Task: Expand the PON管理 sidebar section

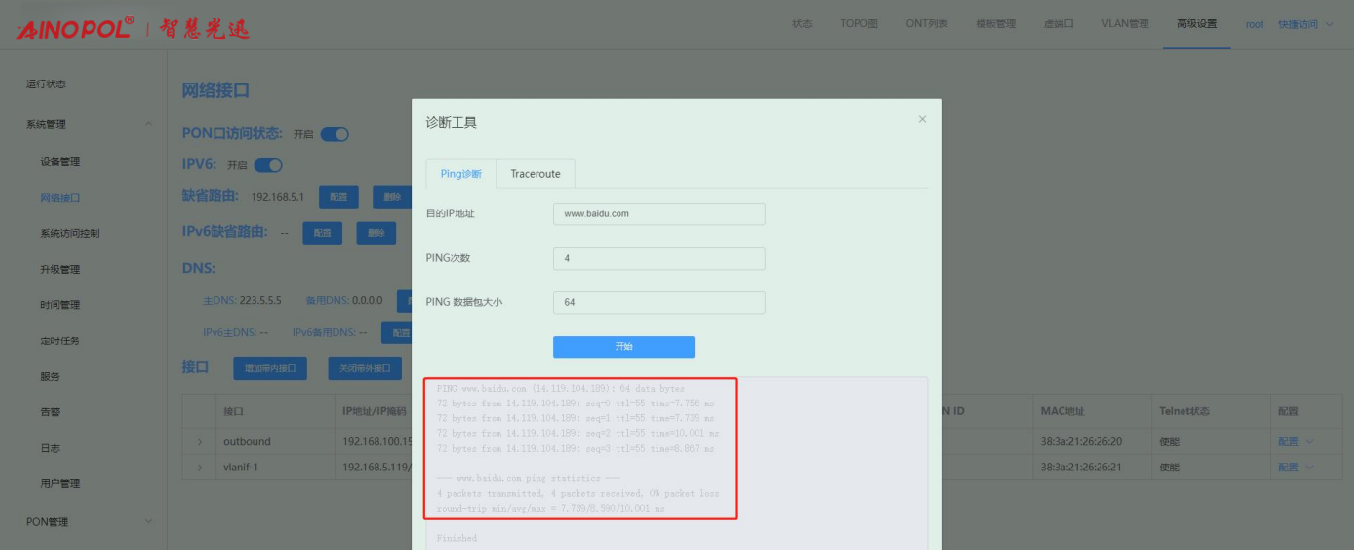Action: tap(149, 521)
